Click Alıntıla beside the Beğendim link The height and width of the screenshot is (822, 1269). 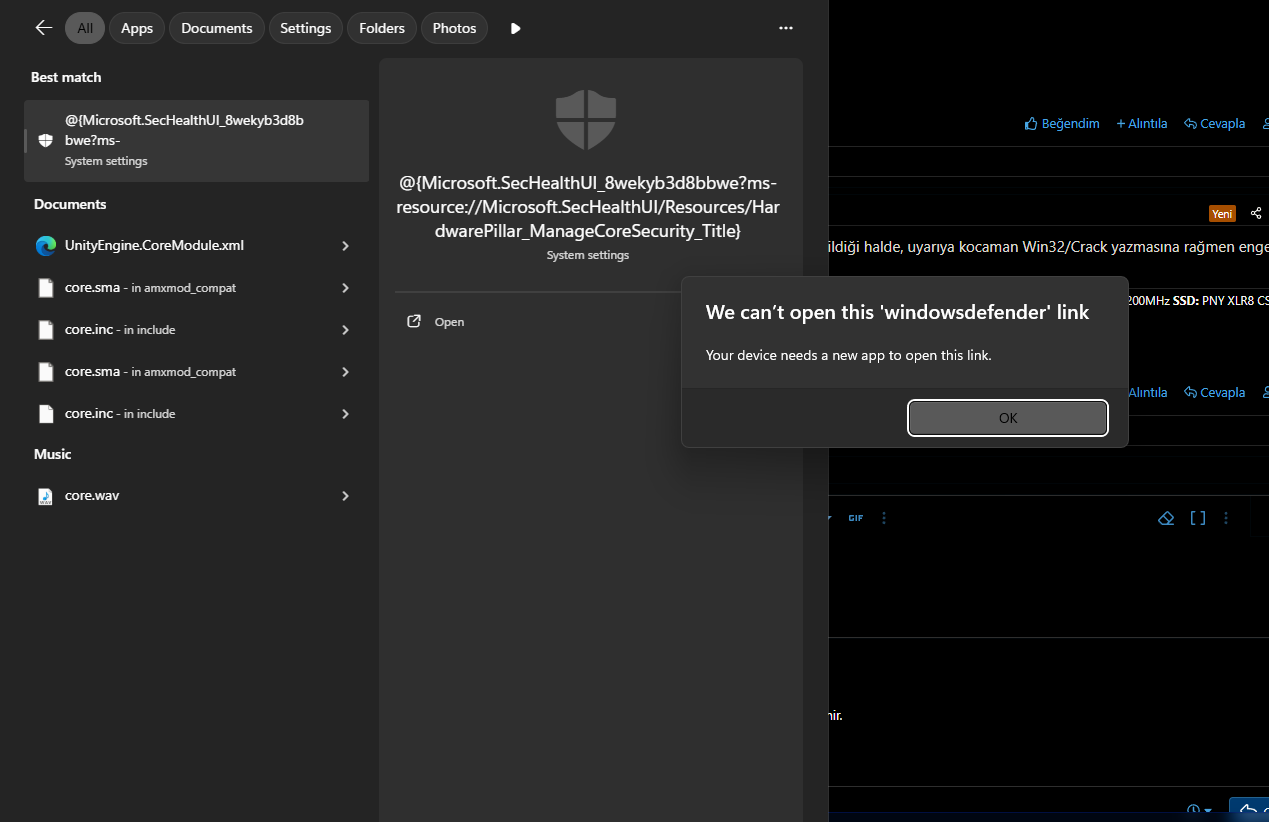point(1142,123)
